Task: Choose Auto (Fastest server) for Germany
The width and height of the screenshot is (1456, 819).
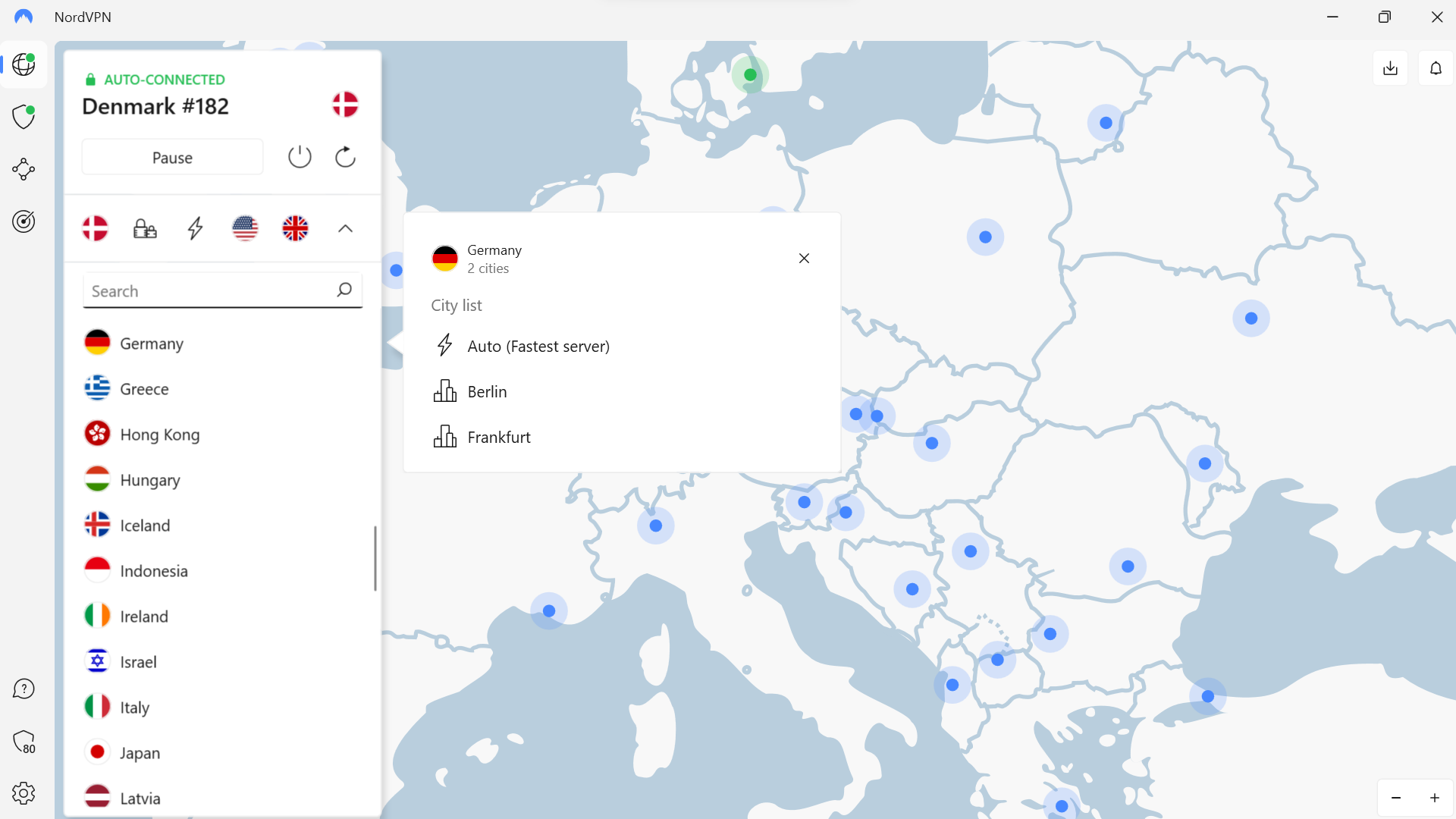Action: (622, 346)
